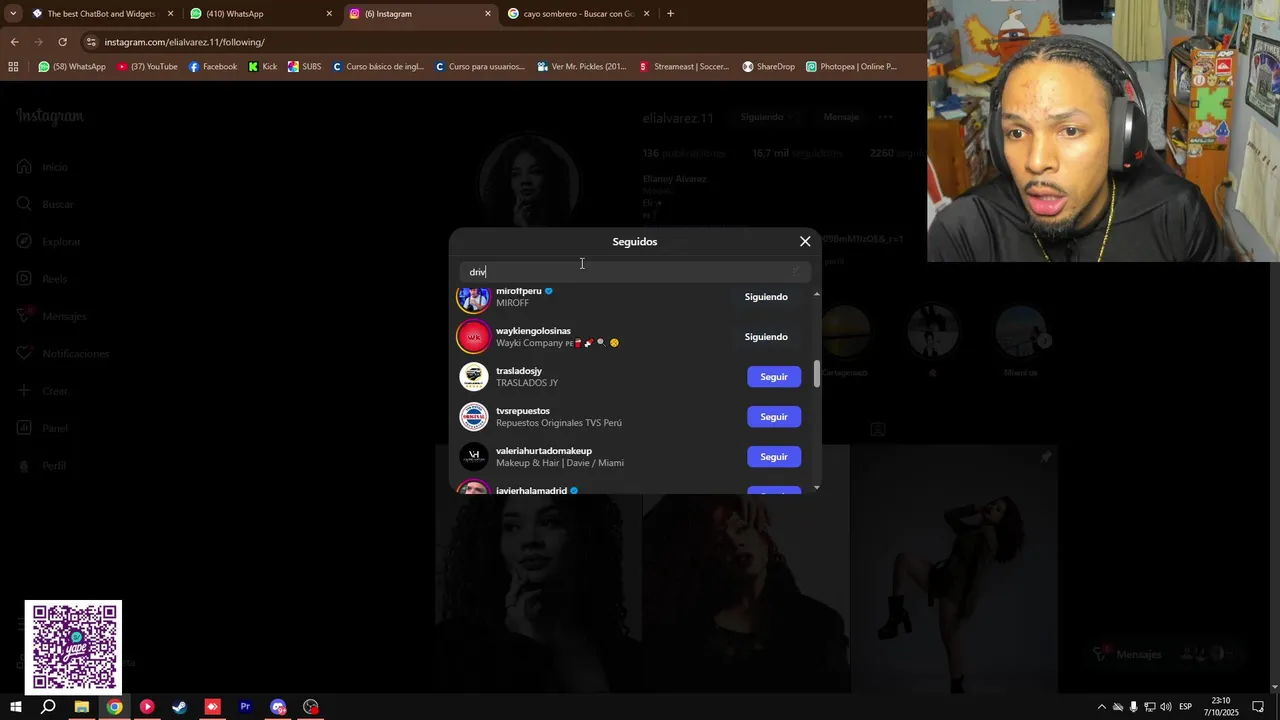Open the Windows Start menu
Image resolution: width=1280 pixels, height=720 pixels.
pos(15,707)
